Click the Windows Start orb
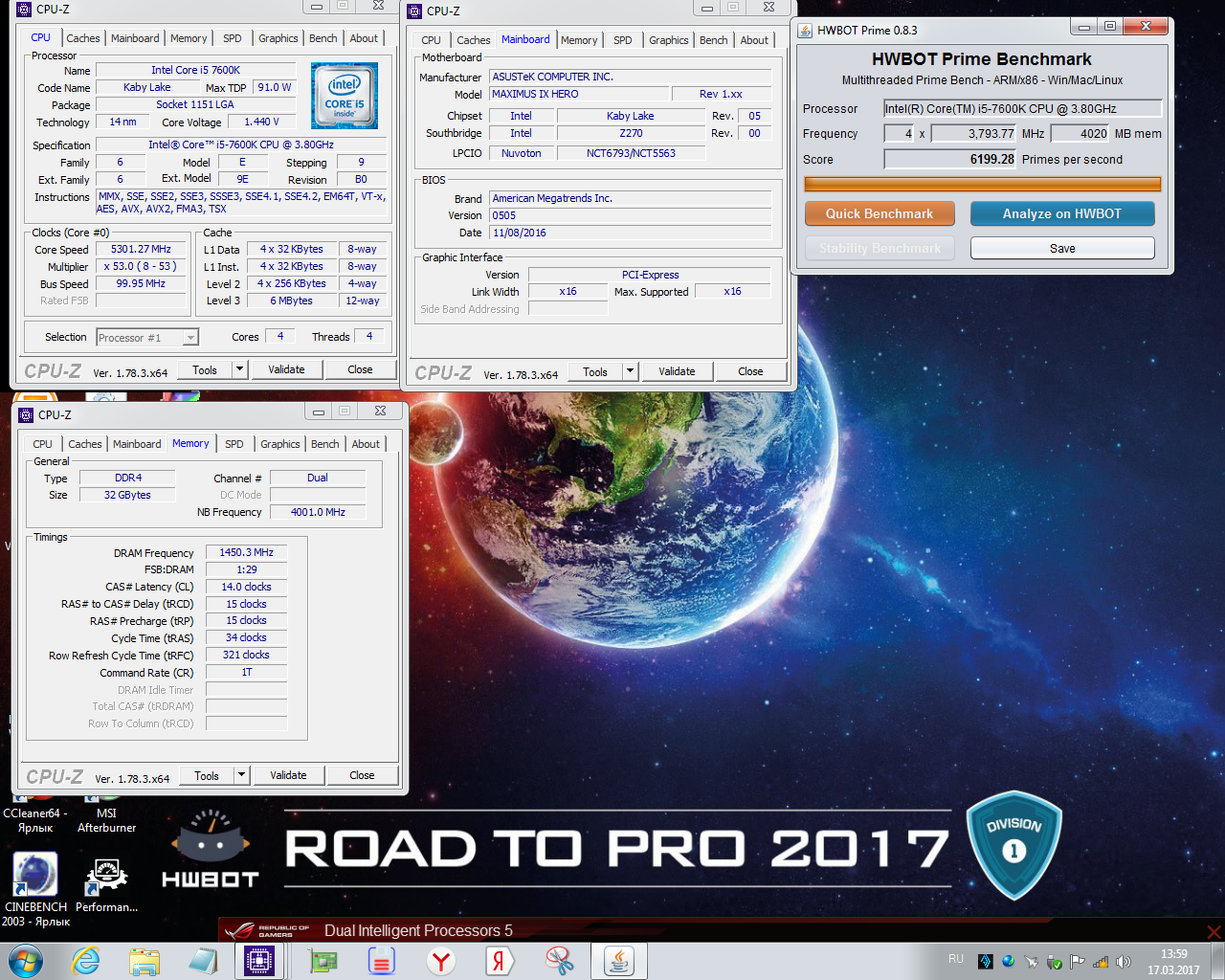1225x980 pixels. click(x=26, y=961)
